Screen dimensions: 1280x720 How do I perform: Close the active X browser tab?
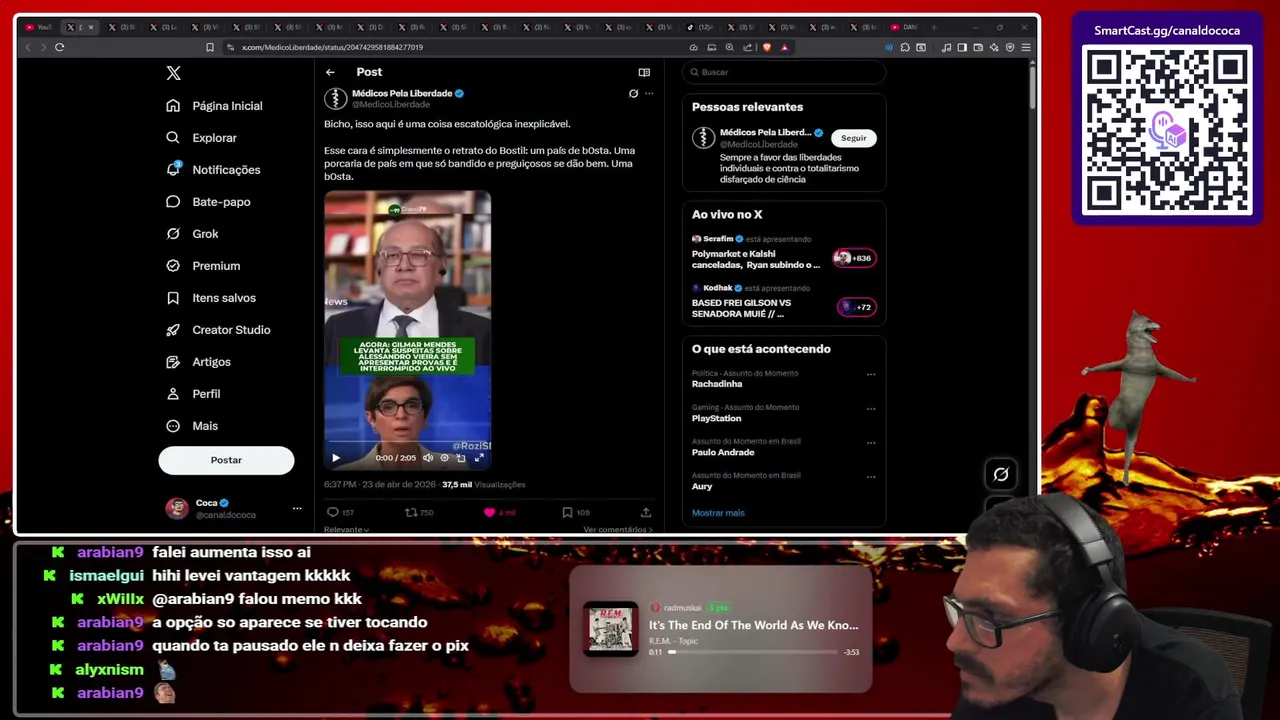click(91, 27)
